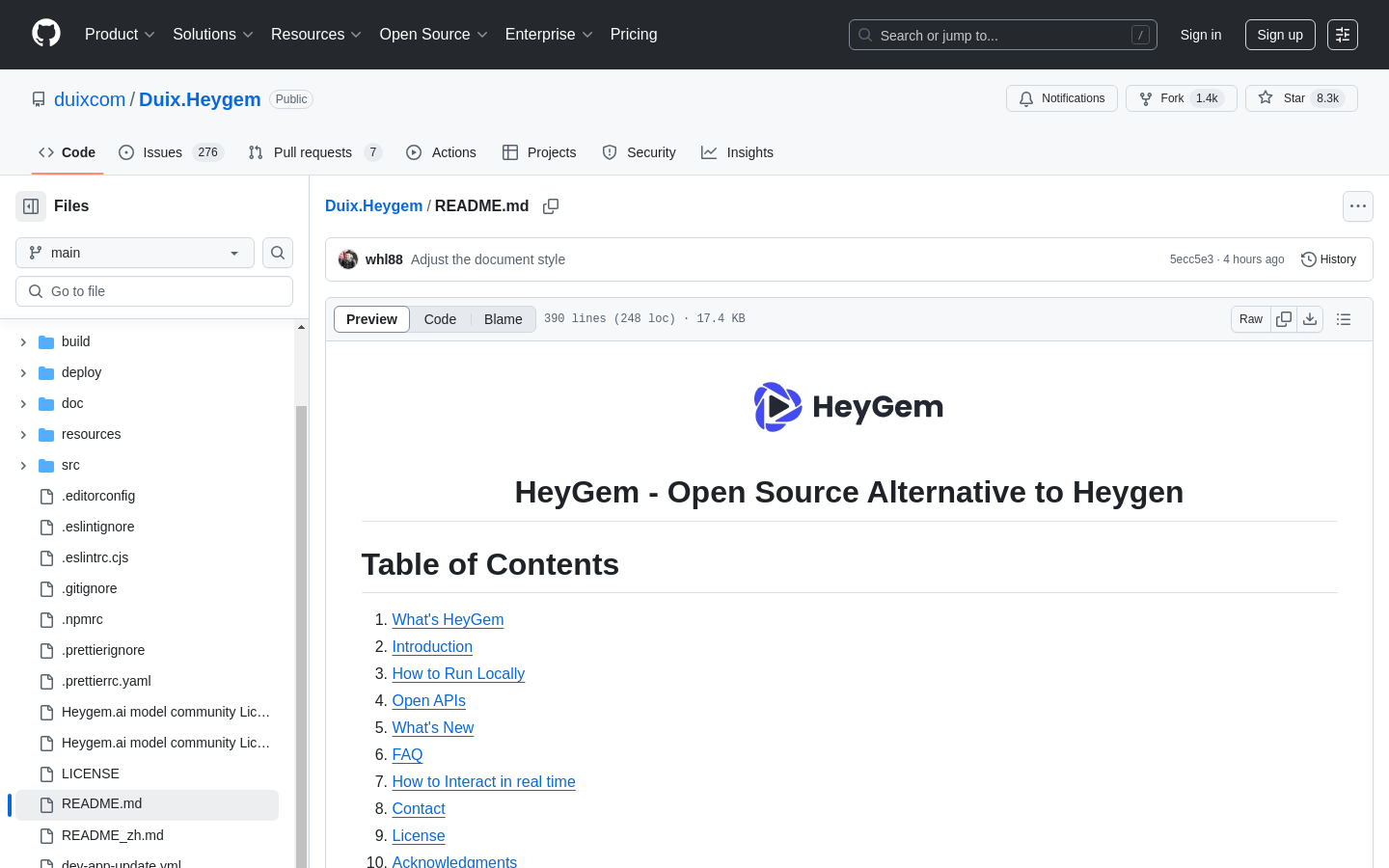
Task: Select the Preview view toggle
Action: point(371,319)
